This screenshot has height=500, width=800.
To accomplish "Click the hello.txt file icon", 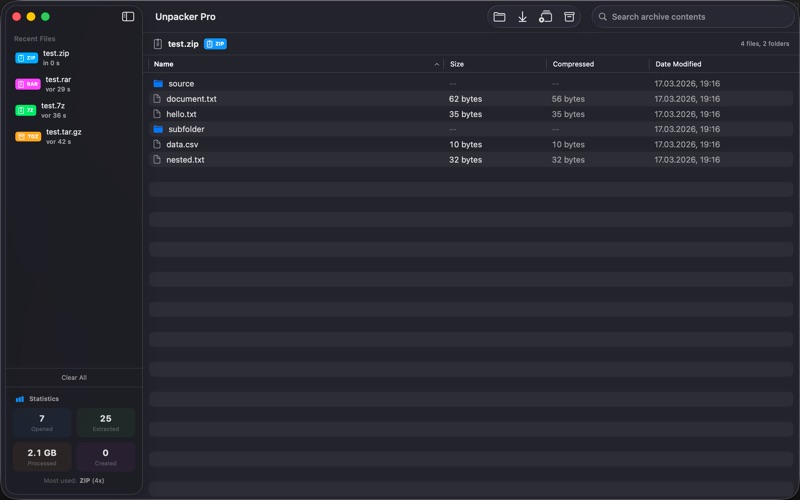I will pos(157,114).
